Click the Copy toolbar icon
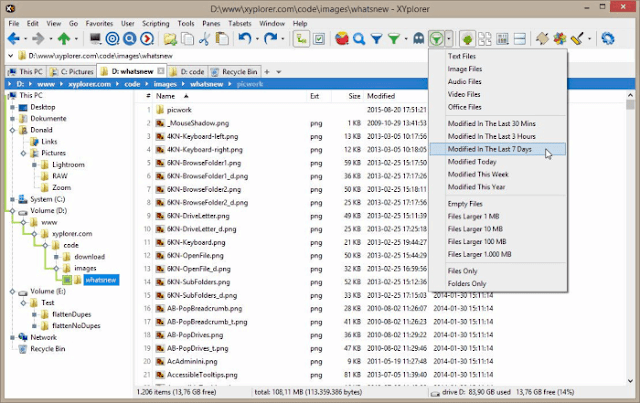 (187, 39)
